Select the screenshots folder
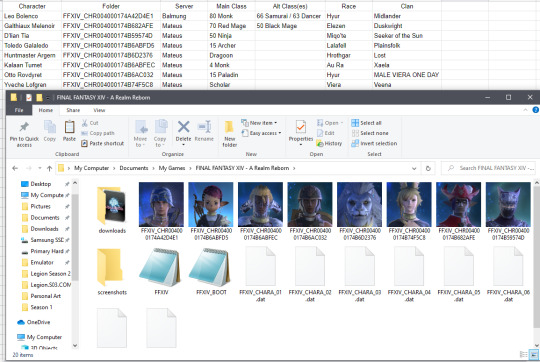The height and width of the screenshot is (362, 540). tap(112, 272)
